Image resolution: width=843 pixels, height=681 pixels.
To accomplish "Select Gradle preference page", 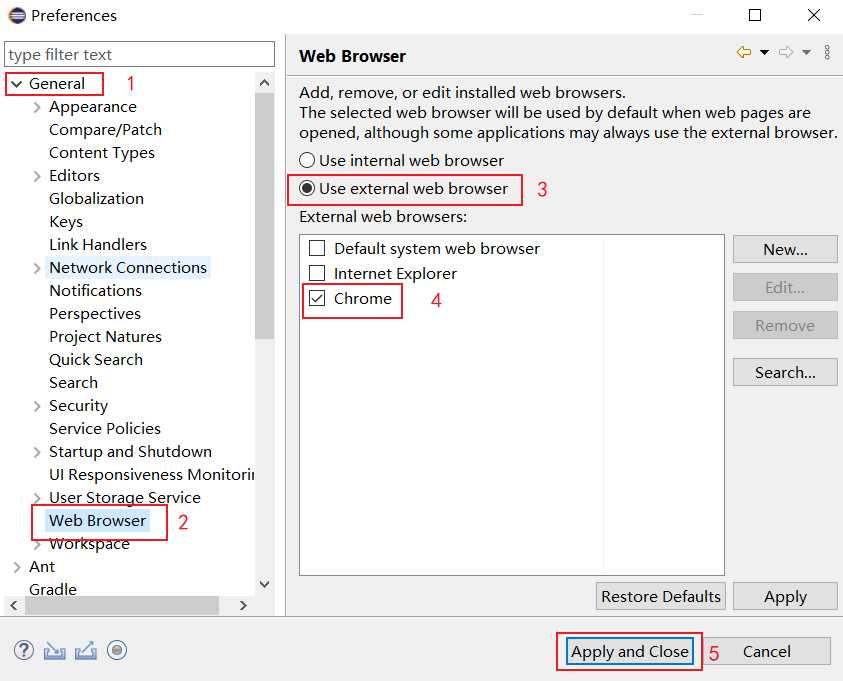I will [53, 589].
